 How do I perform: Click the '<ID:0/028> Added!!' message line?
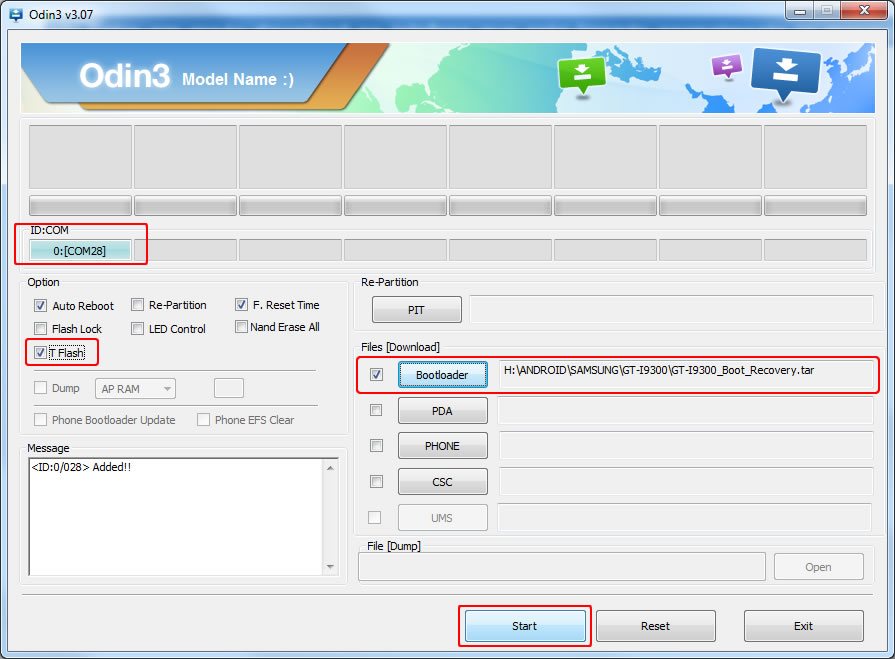click(81, 467)
